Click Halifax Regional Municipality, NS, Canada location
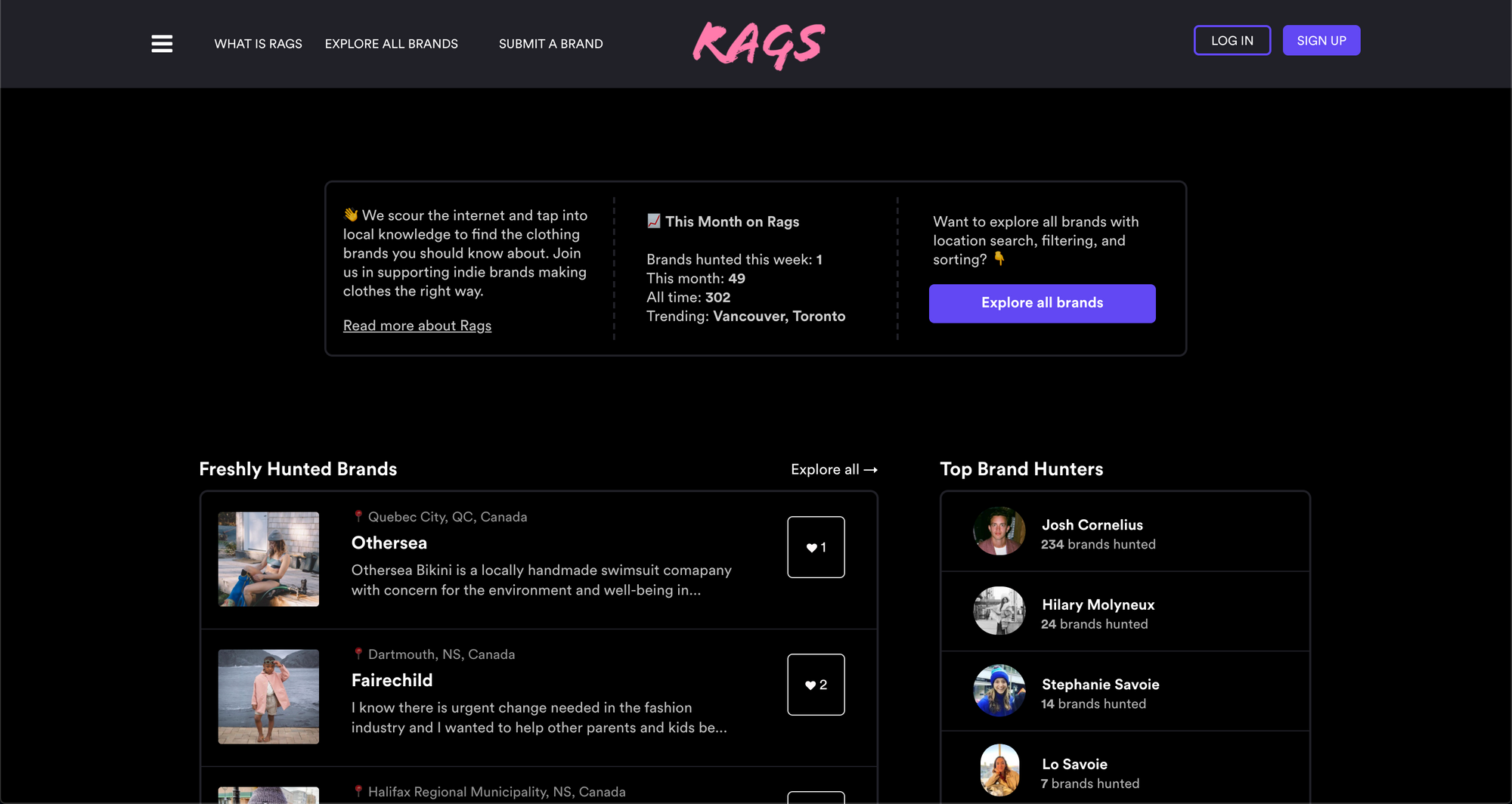The width and height of the screenshot is (1512, 804). pyautogui.click(x=489, y=792)
